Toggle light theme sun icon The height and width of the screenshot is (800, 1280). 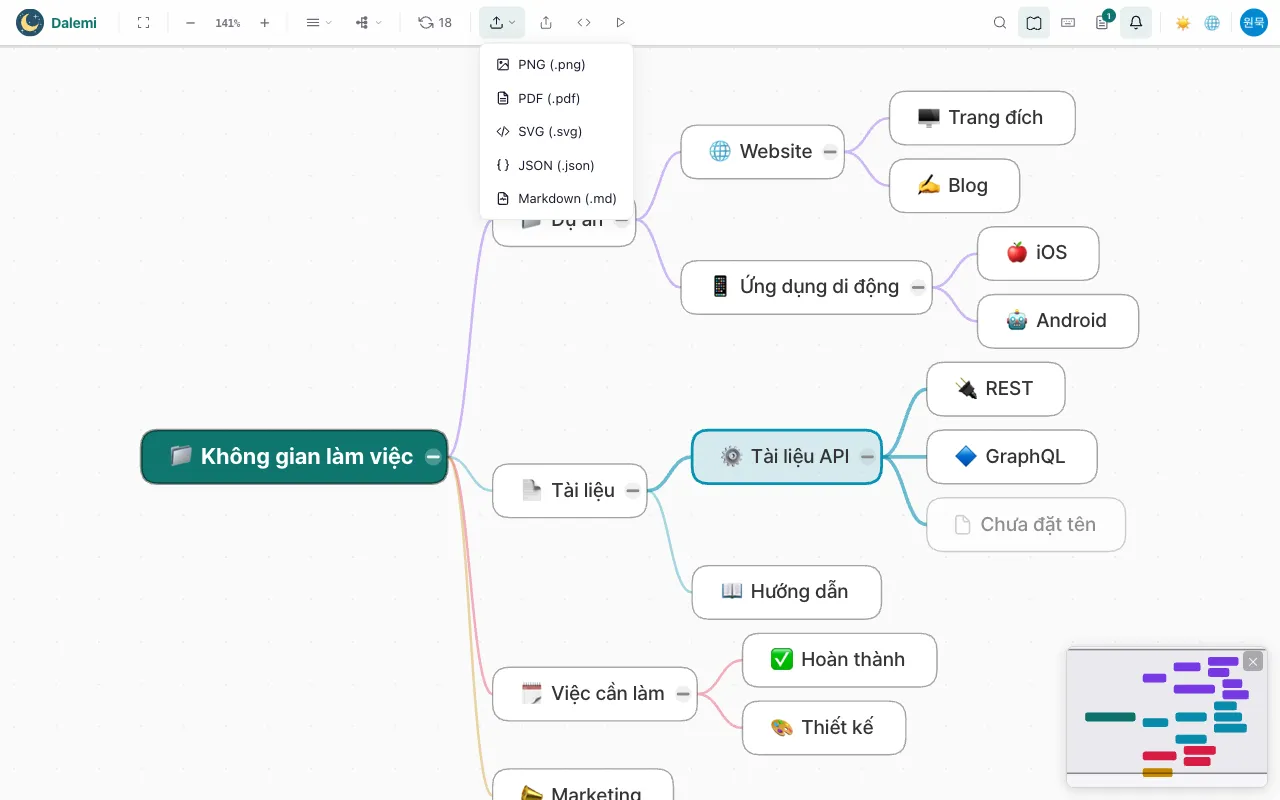[1183, 22]
